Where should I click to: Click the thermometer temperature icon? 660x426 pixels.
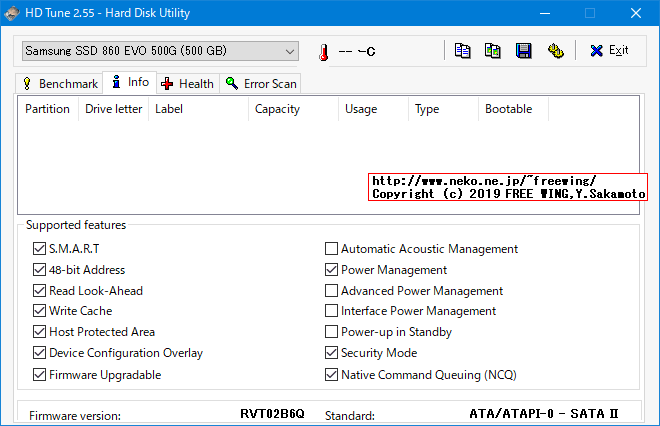click(323, 52)
